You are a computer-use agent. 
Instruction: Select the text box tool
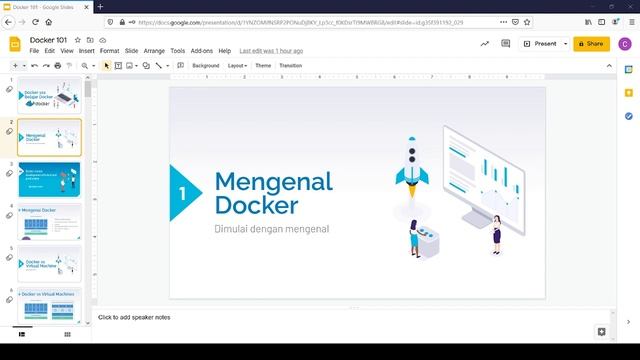click(118, 66)
